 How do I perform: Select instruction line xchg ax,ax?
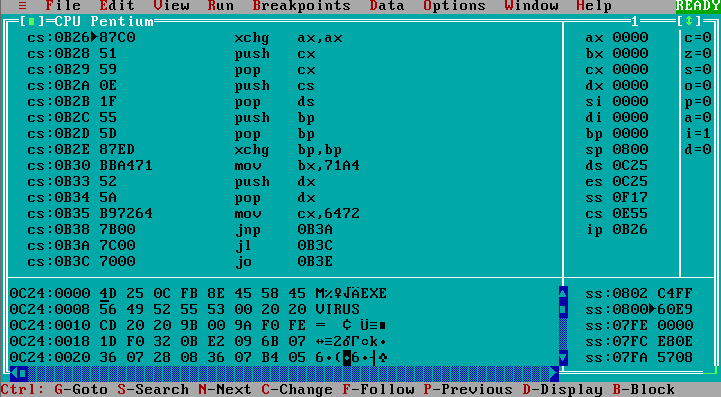(185, 37)
